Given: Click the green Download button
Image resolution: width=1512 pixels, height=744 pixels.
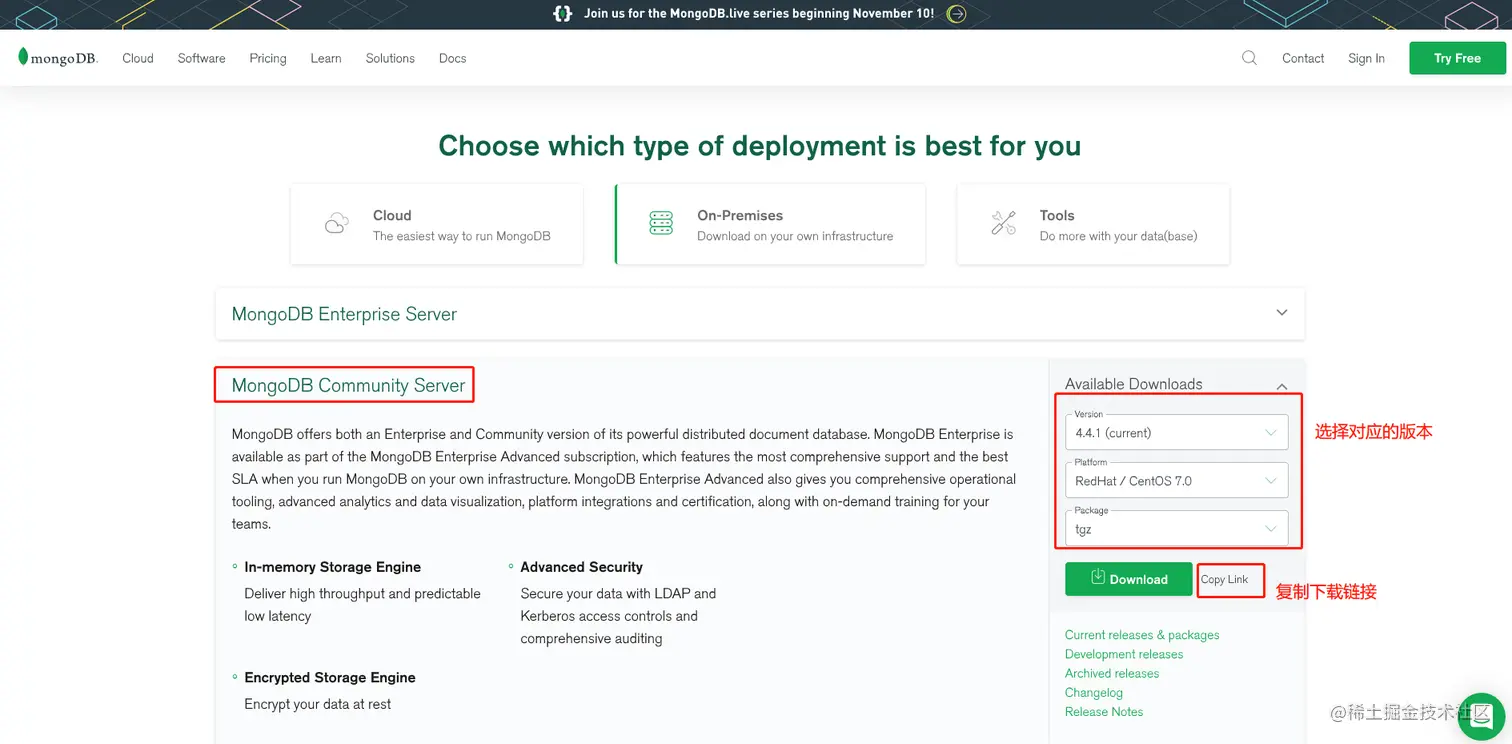Looking at the screenshot, I should [x=1129, y=579].
